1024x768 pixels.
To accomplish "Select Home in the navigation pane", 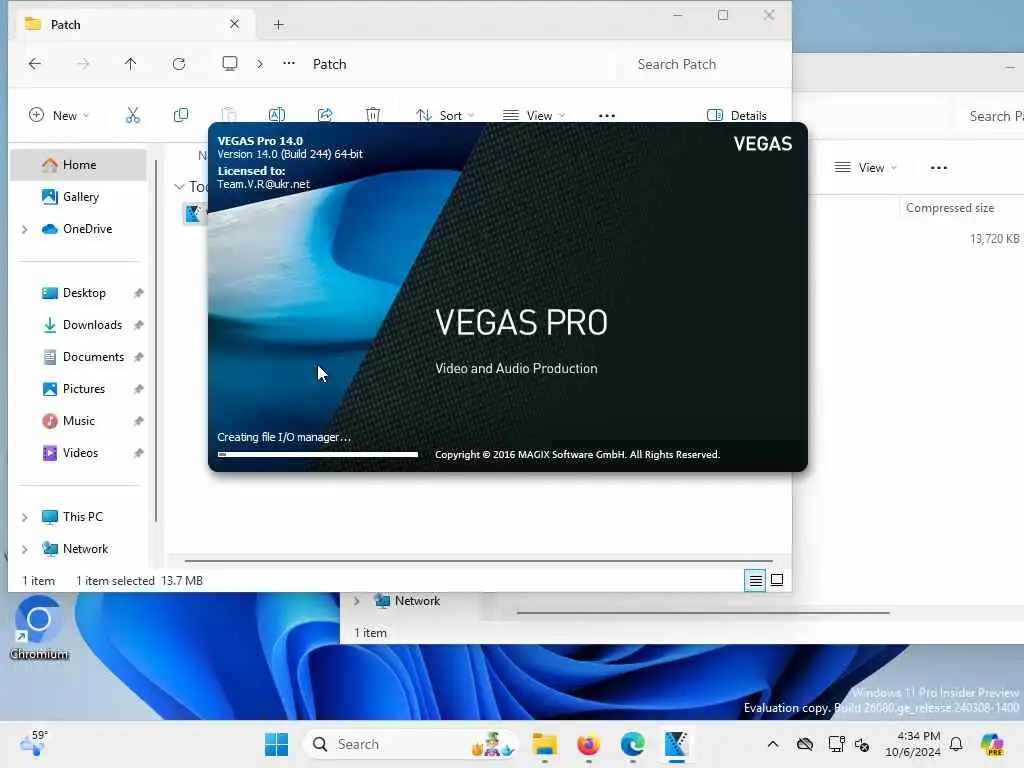I will [x=79, y=165].
